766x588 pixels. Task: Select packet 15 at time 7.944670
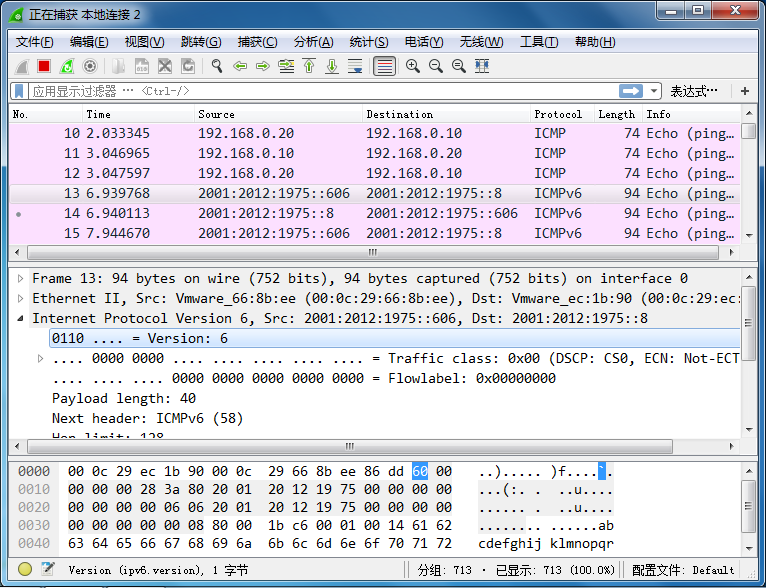pyautogui.click(x=374, y=233)
